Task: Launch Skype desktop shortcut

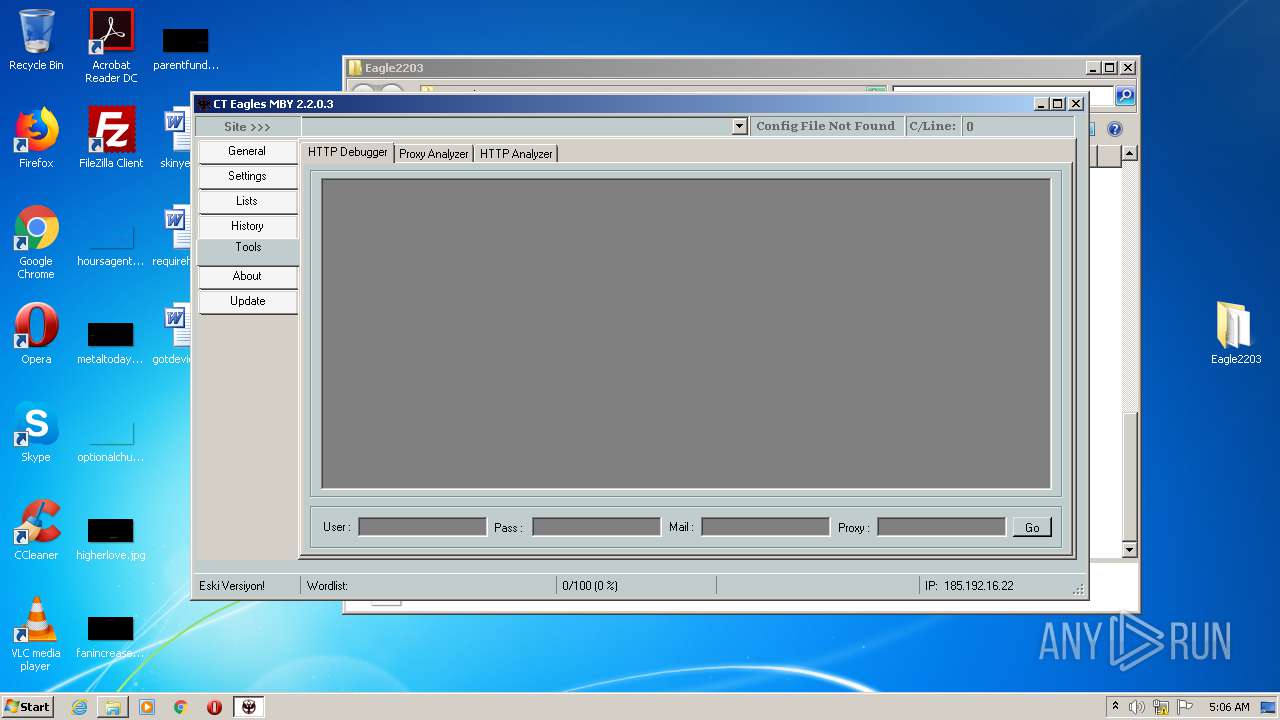Action: pos(36,432)
